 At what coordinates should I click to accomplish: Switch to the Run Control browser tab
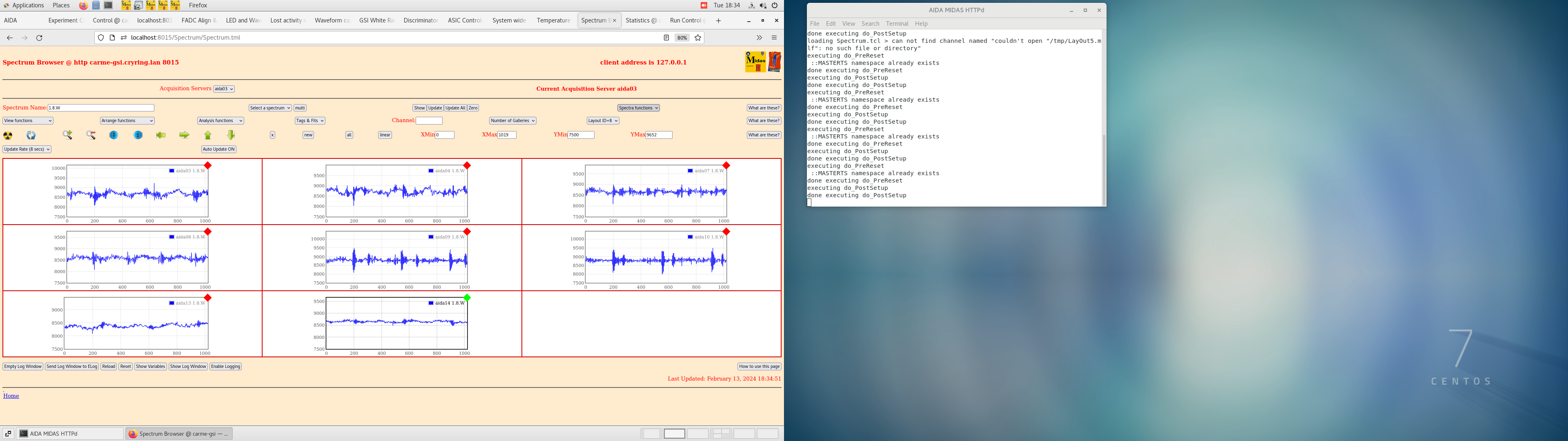tap(686, 20)
